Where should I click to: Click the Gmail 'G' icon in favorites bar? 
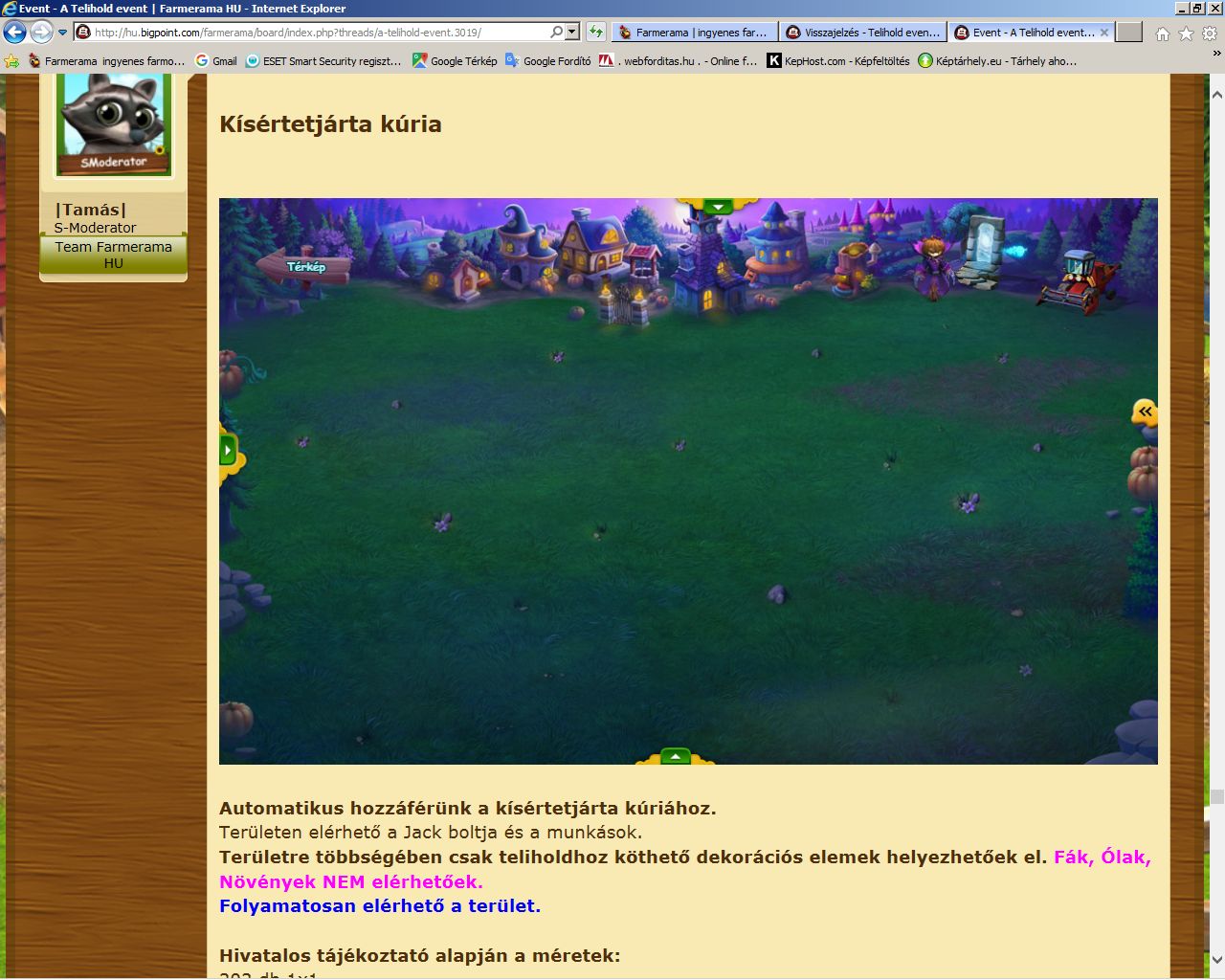(x=202, y=60)
